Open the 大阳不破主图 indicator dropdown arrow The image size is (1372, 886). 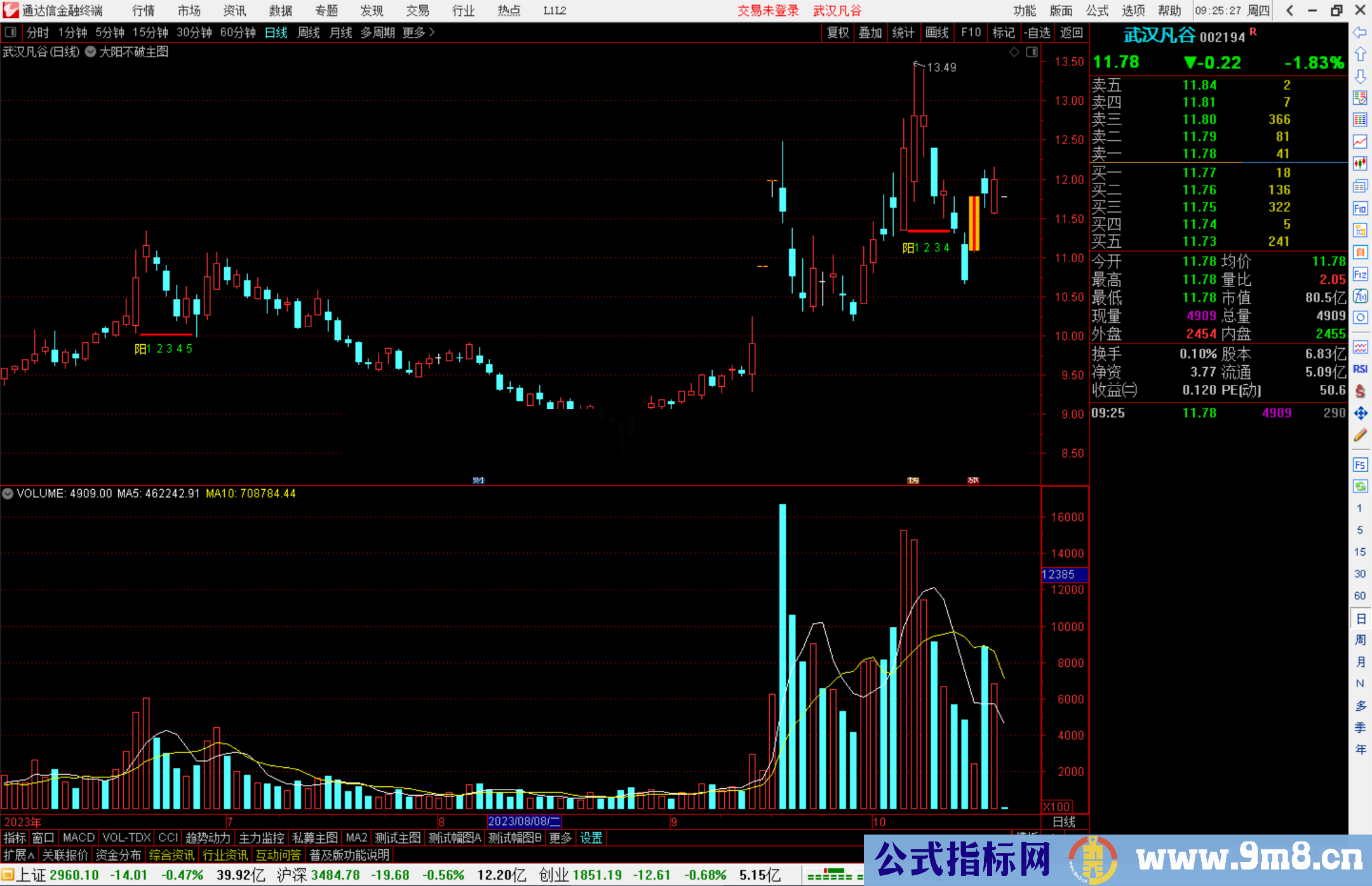90,52
